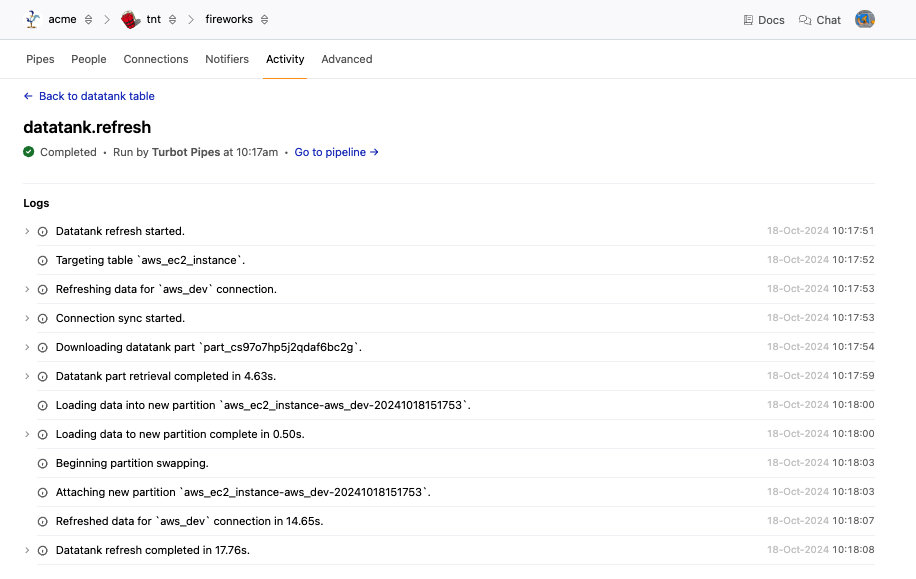Switch to the Pipes tab
The image size is (916, 579).
(x=40, y=59)
